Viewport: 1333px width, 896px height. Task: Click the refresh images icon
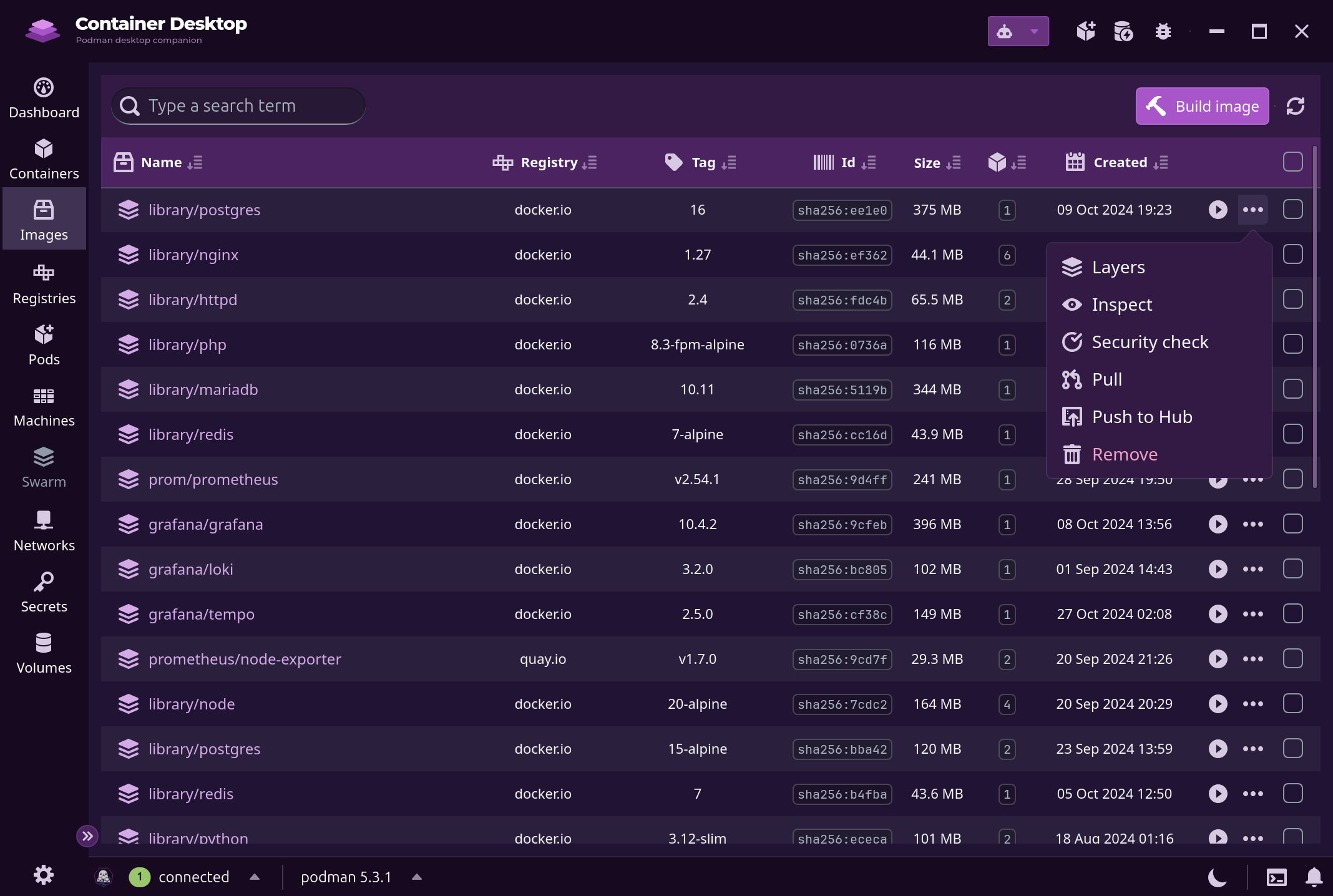point(1296,106)
